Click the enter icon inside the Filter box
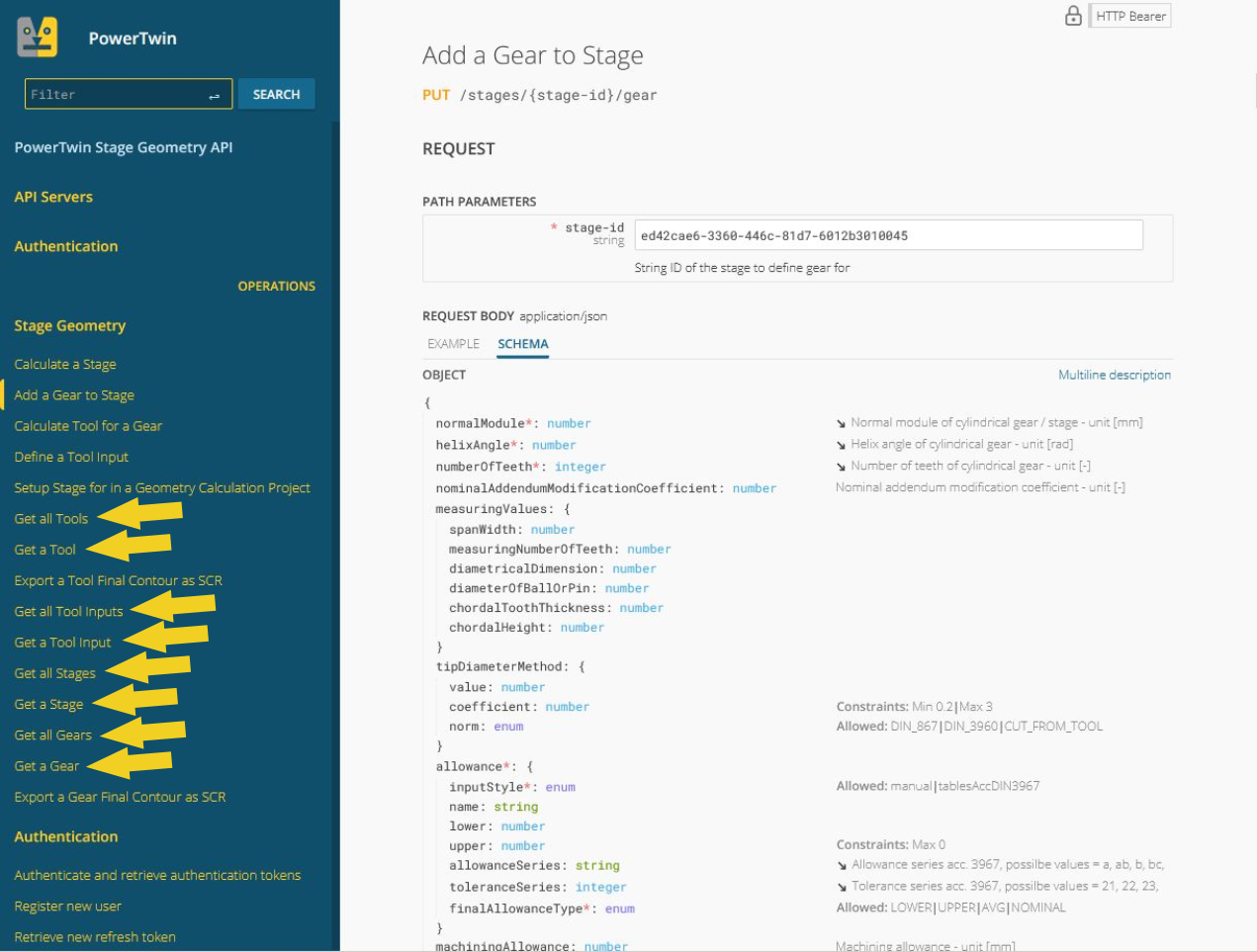This screenshot has height=952, width=1257. tap(214, 95)
